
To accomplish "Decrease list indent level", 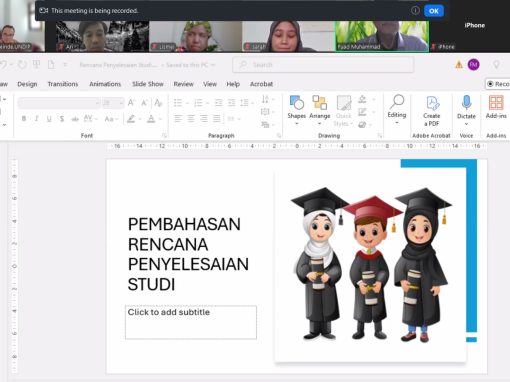I will pyautogui.click(x=218, y=103).
